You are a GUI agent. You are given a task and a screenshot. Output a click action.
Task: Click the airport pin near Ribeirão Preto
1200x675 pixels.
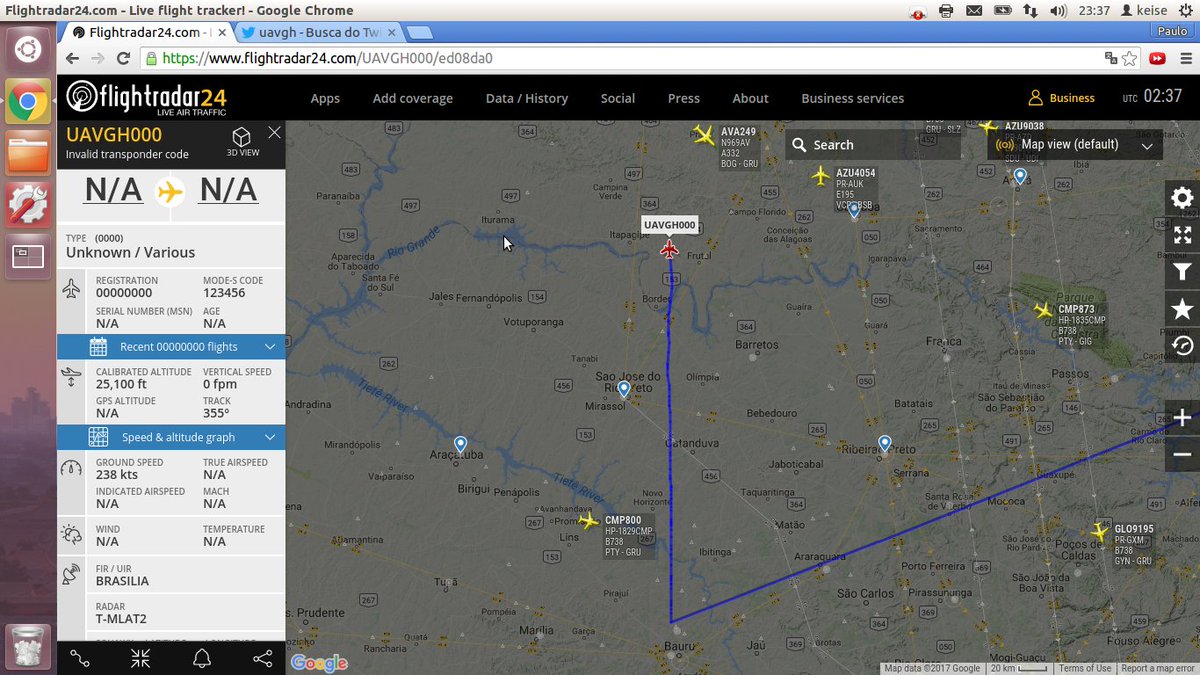pos(884,443)
